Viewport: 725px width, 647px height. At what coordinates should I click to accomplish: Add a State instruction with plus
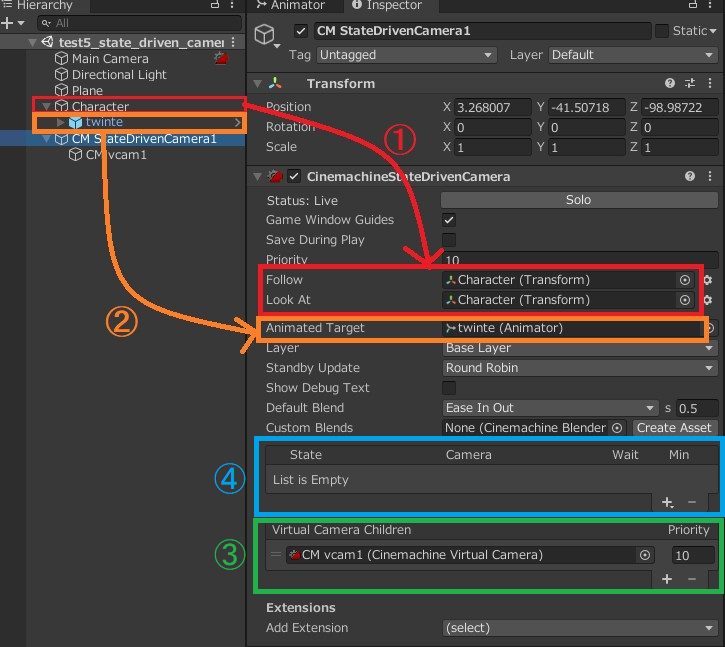(x=667, y=502)
